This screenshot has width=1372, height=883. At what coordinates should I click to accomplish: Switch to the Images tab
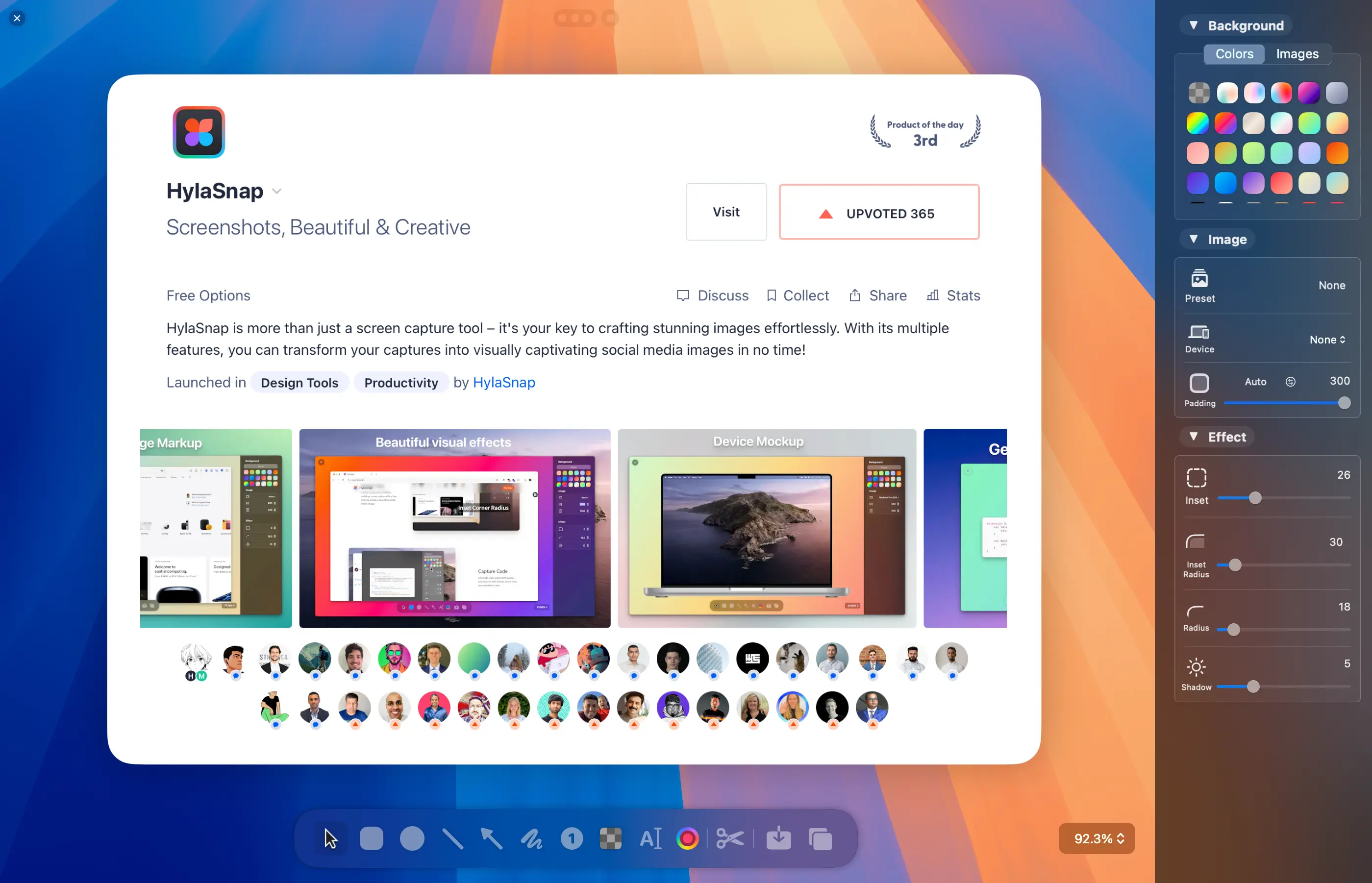(1297, 54)
